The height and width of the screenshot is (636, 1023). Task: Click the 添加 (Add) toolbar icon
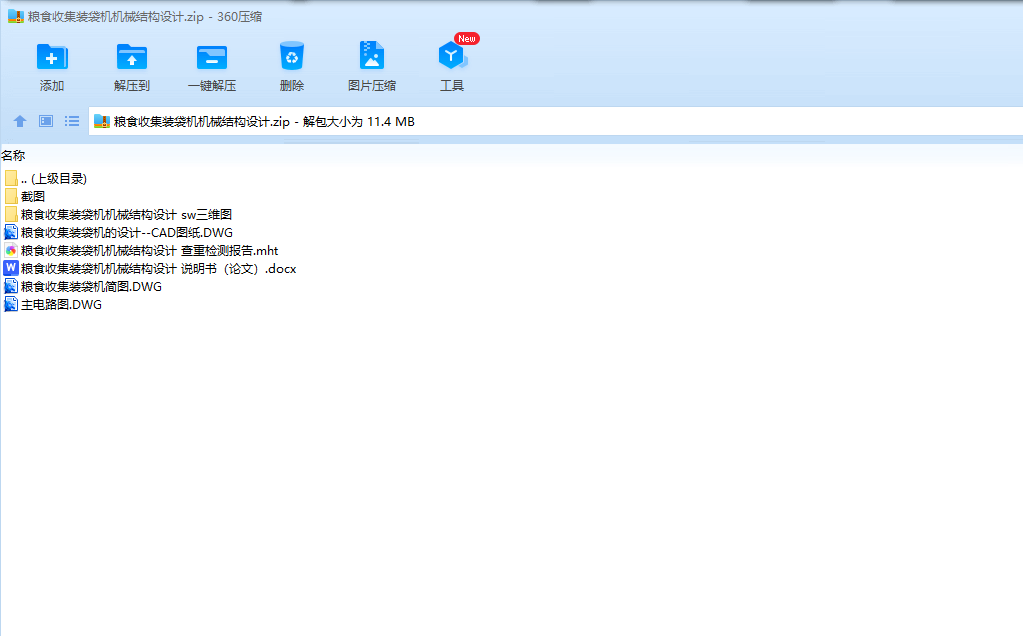[52, 57]
